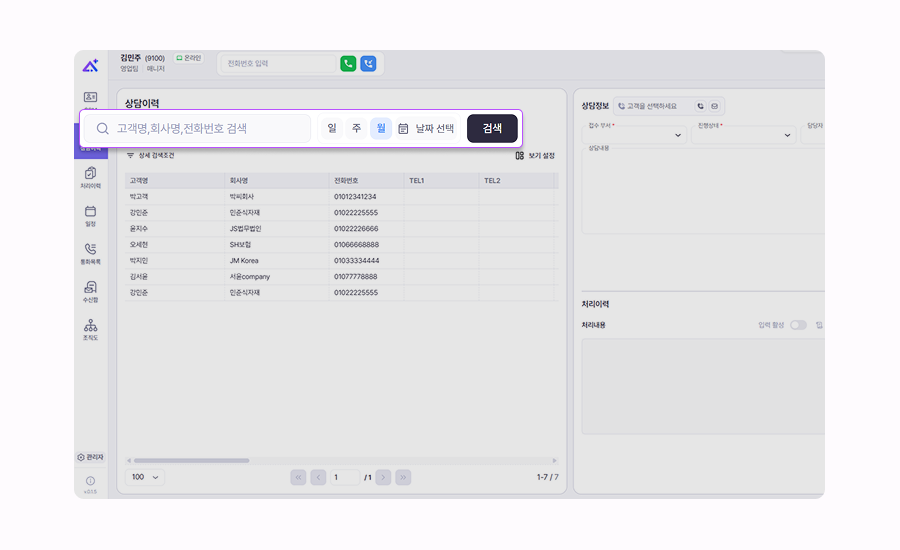Go to previous page of results
The height and width of the screenshot is (550, 900).
pyautogui.click(x=319, y=477)
